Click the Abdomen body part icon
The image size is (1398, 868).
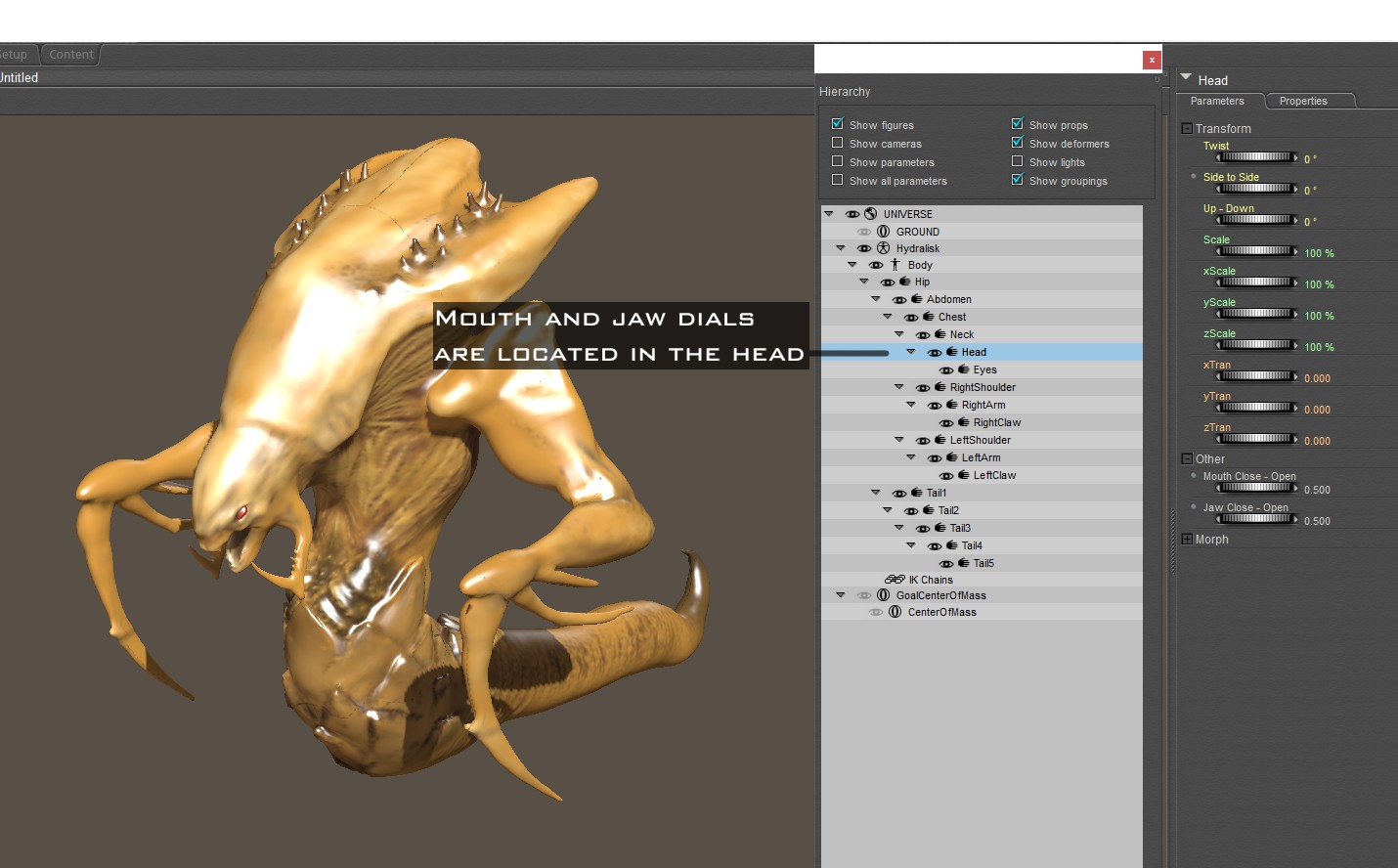(x=917, y=299)
